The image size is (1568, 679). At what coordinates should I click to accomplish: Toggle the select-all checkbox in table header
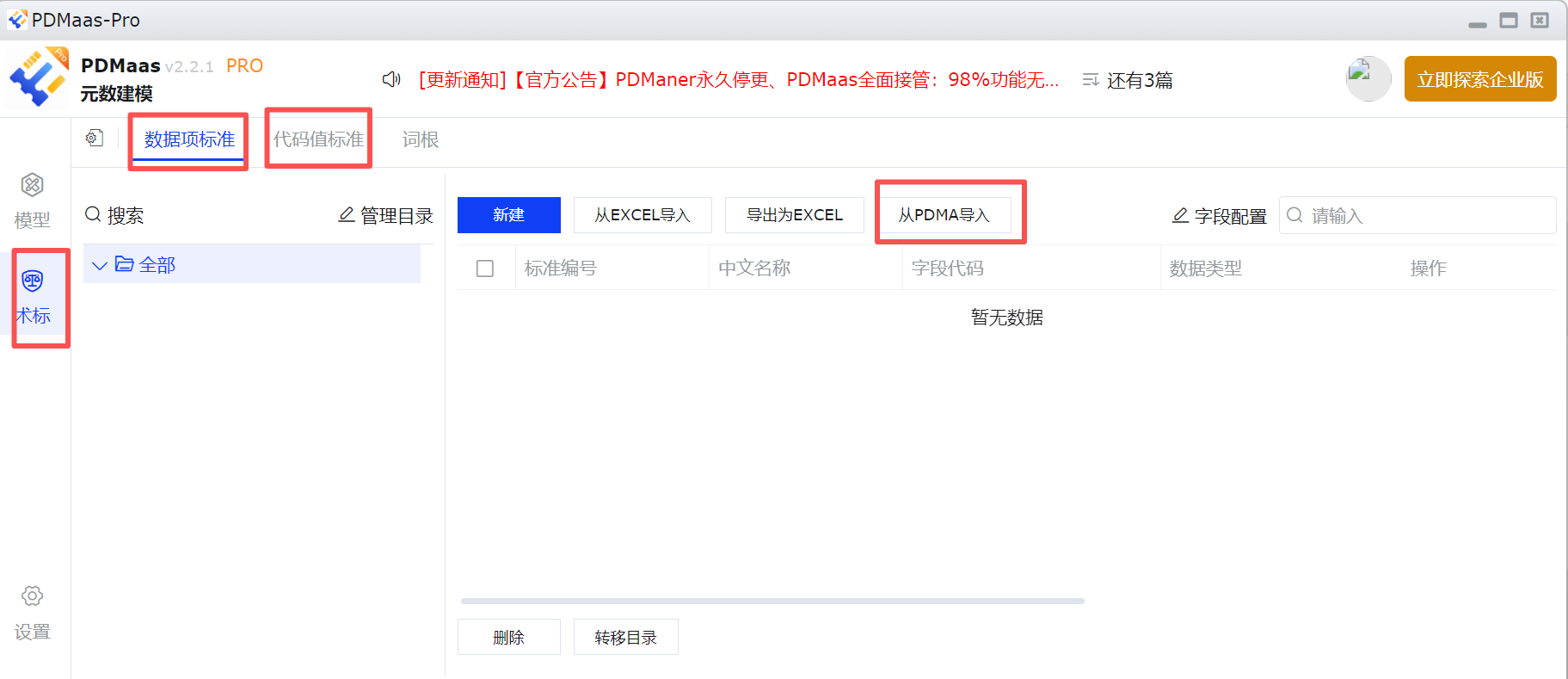pos(485,269)
